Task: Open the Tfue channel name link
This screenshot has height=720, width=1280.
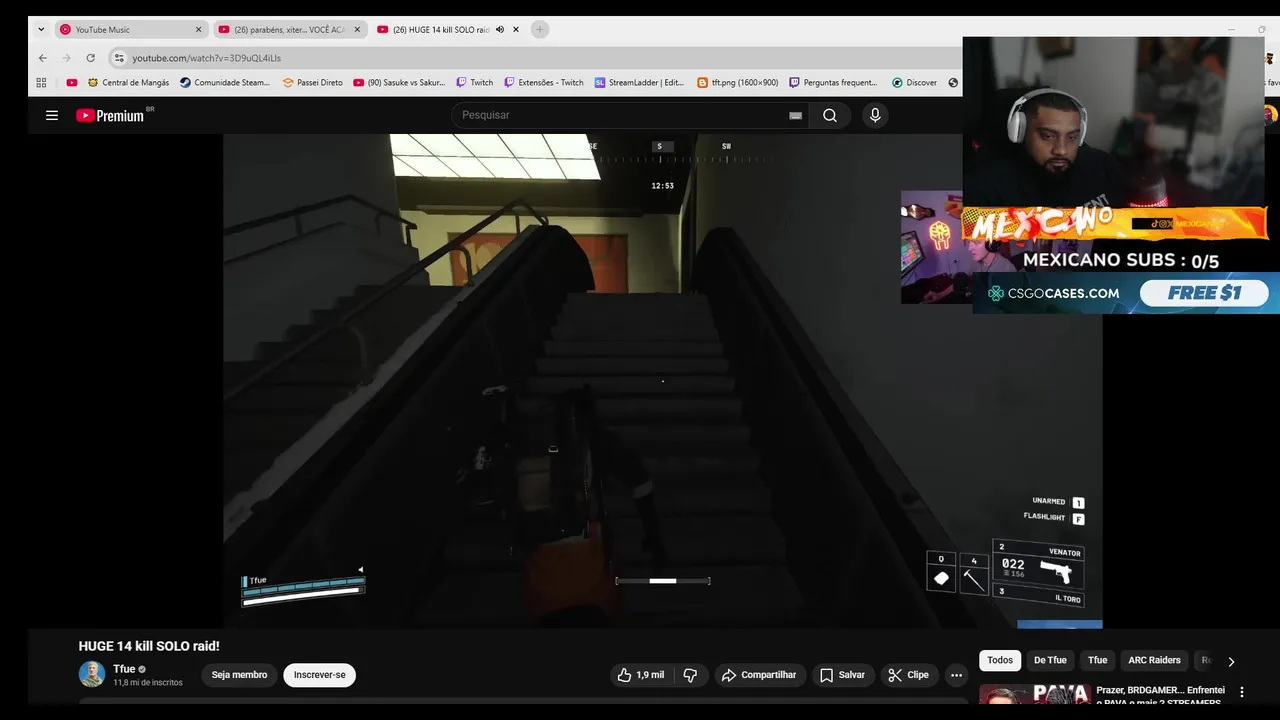Action: pos(124,669)
